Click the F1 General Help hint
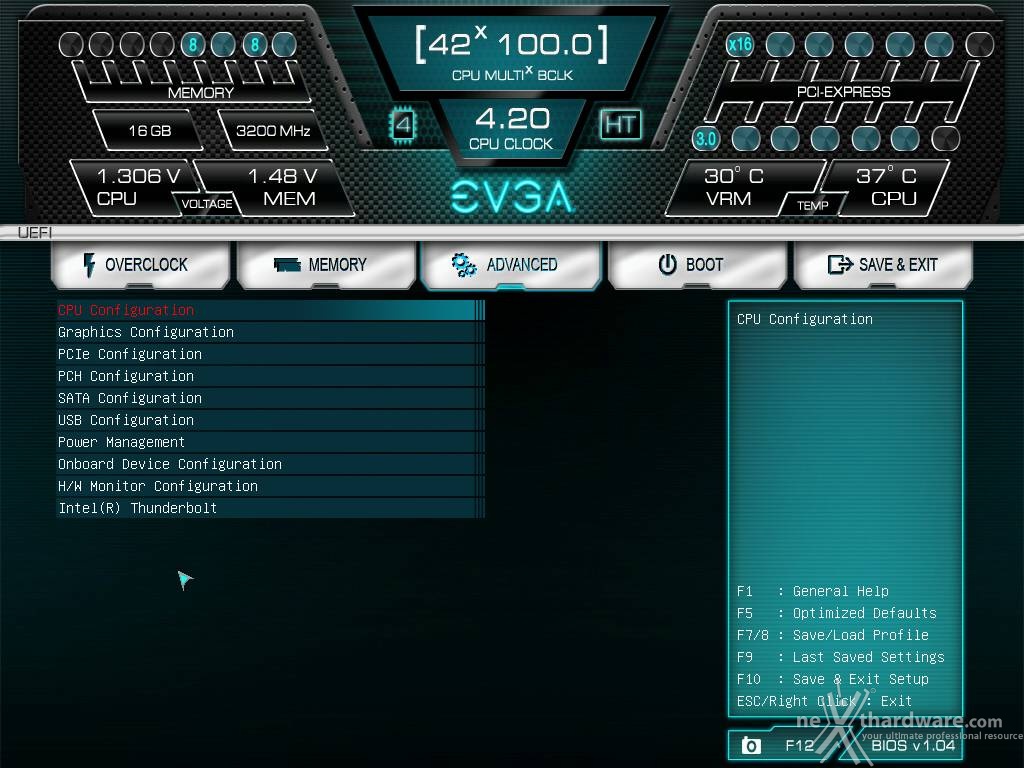 click(x=812, y=591)
